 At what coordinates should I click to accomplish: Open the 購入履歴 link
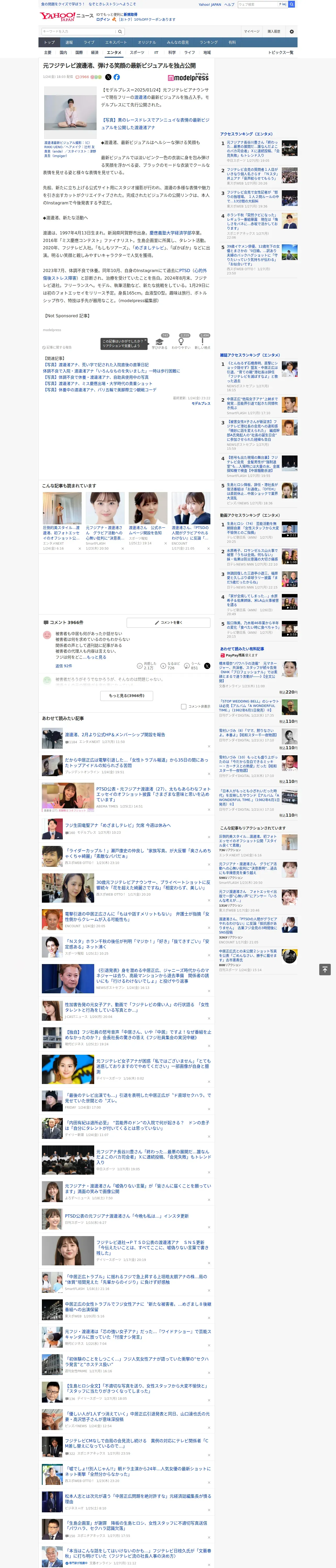click(274, 31)
